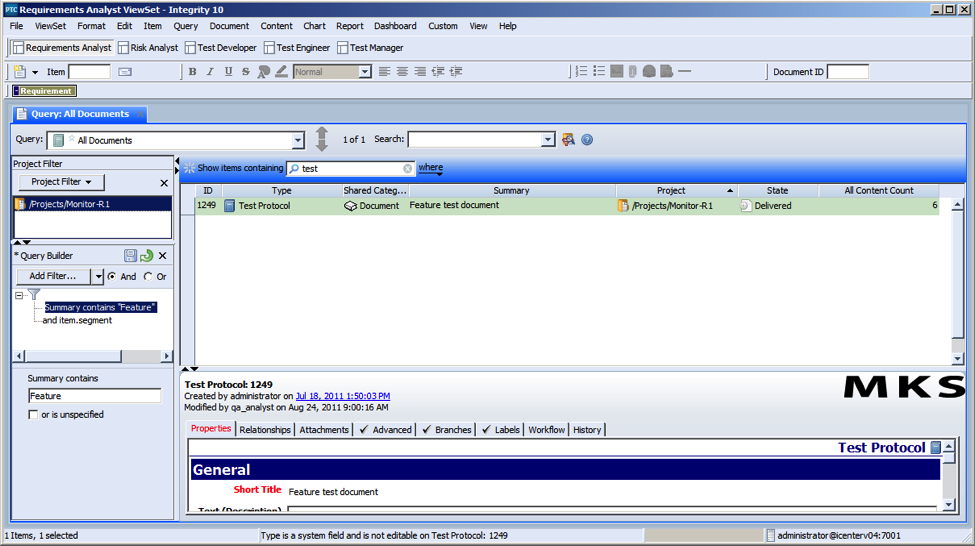Switch to Test Engineer view

297,48
